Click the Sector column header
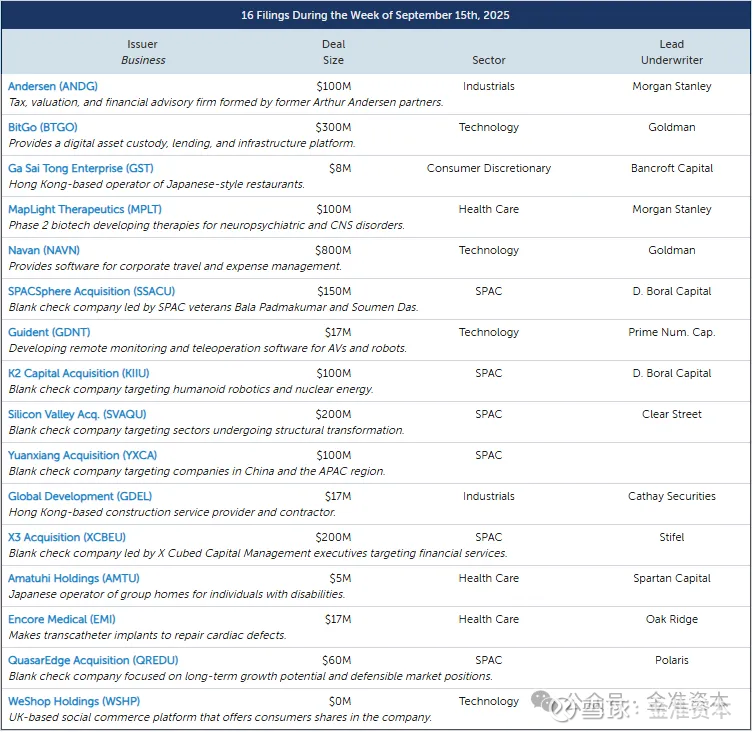 [x=488, y=60]
